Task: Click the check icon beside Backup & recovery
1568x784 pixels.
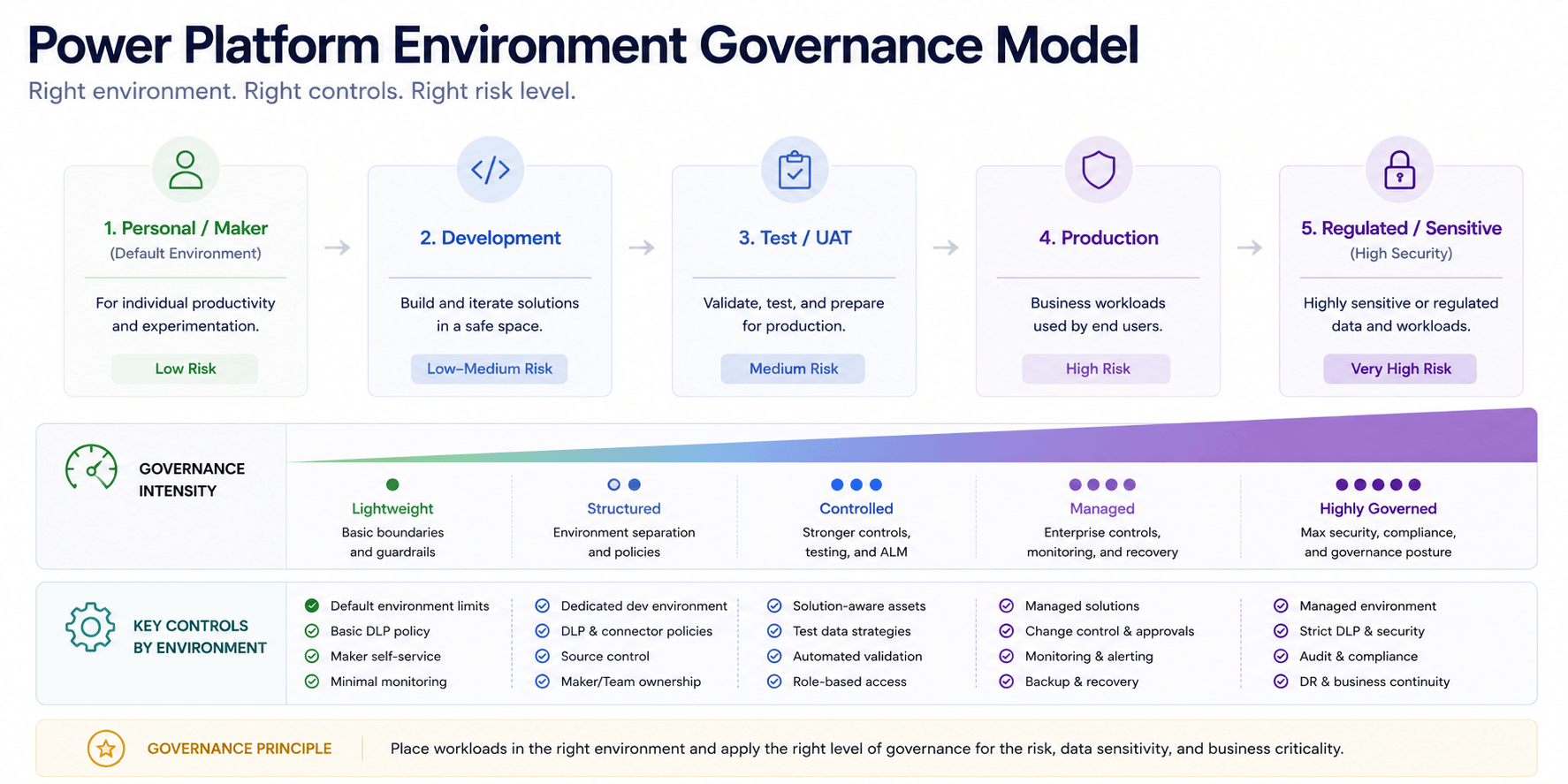Action: coord(1006,681)
